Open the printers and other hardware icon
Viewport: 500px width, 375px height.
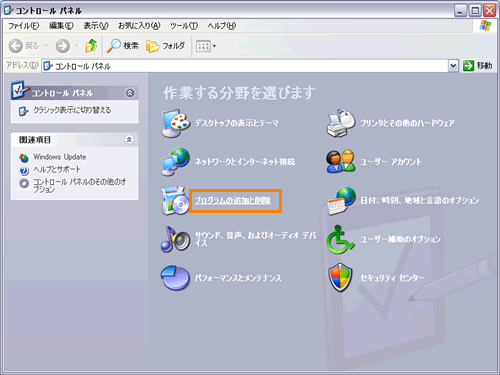point(341,123)
